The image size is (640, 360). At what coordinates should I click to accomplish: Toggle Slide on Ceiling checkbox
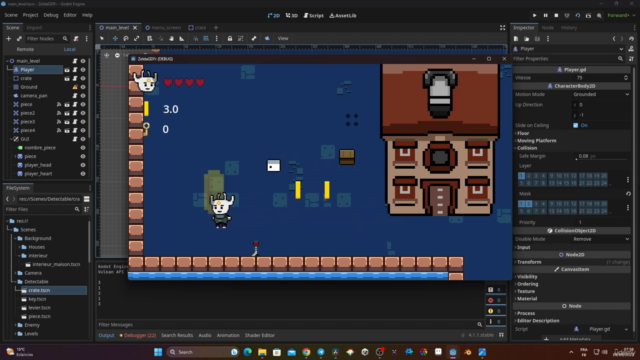coord(576,125)
